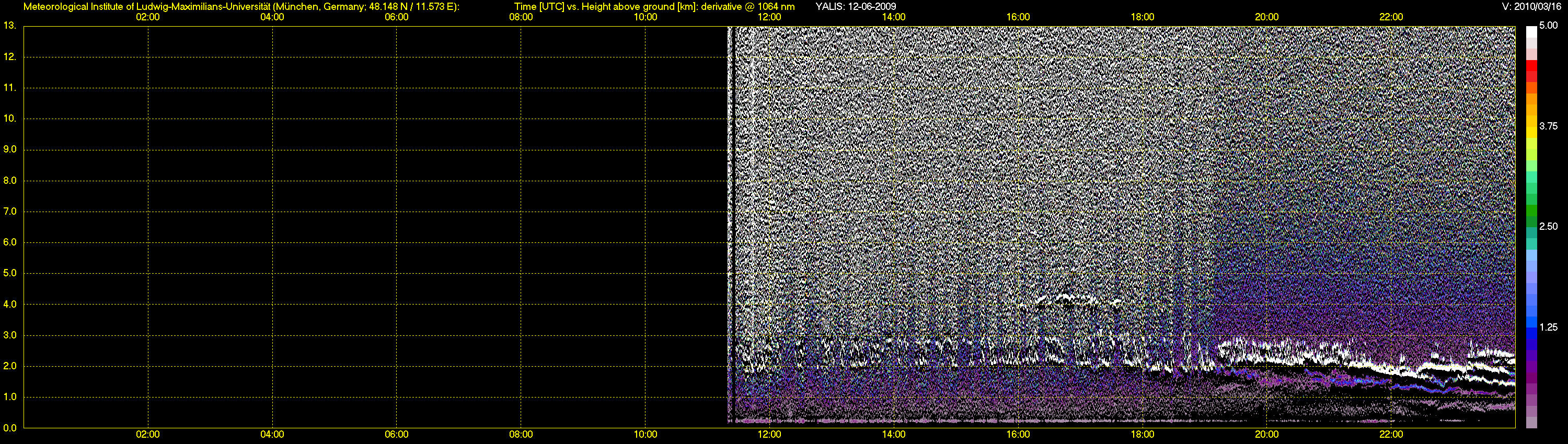Click the 08:00 label on the bottom time axis
The width and height of the screenshot is (1568, 444).
coord(521,434)
